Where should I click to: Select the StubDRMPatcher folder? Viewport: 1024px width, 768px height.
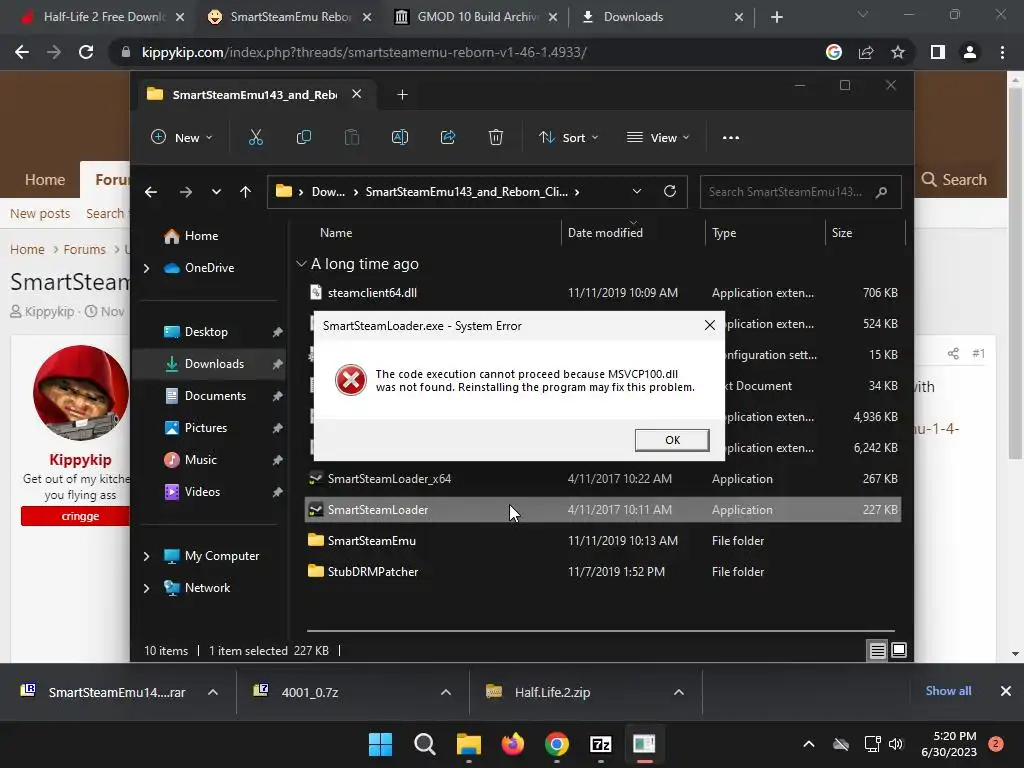[603, 571]
